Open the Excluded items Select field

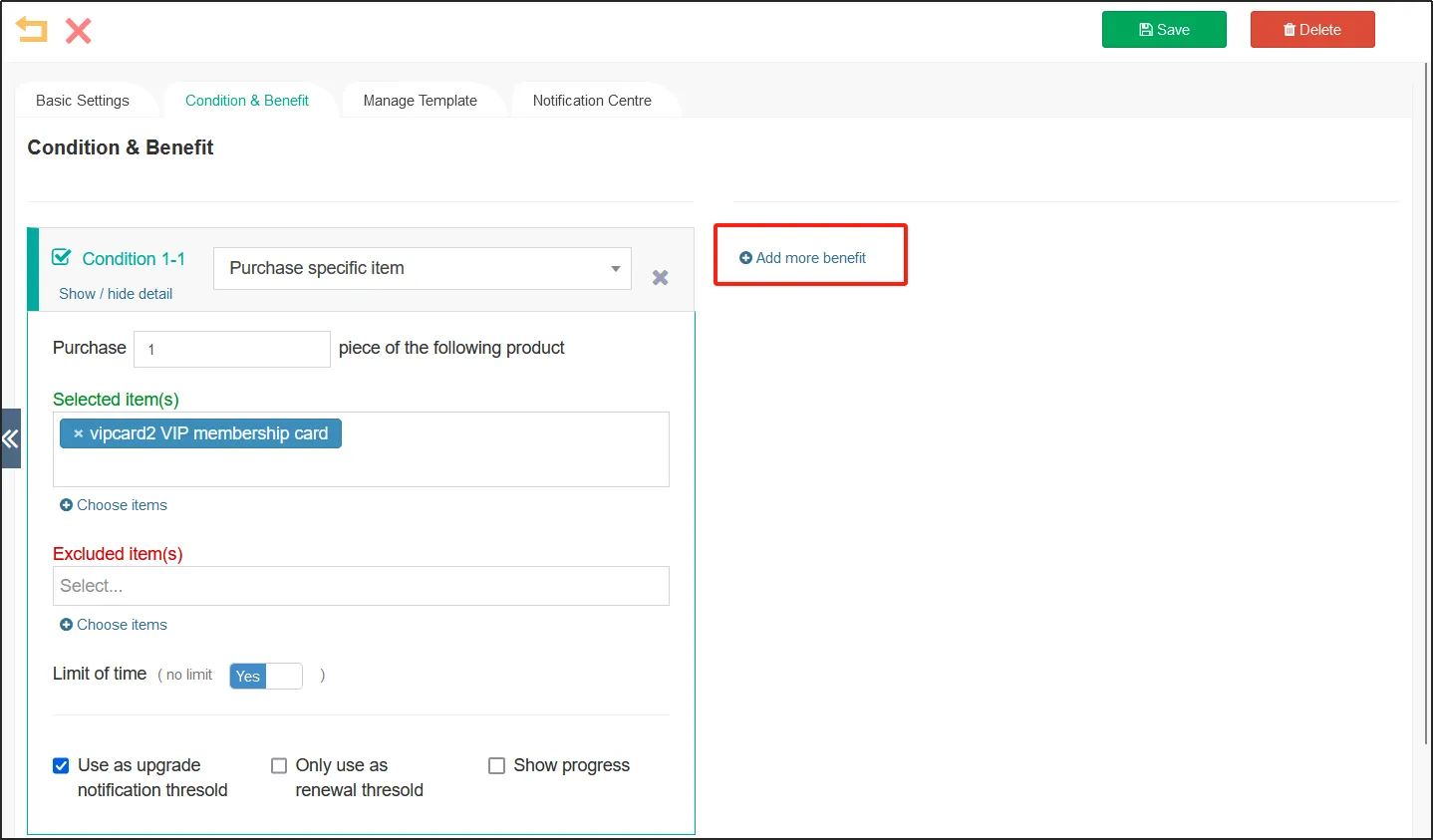pos(361,586)
